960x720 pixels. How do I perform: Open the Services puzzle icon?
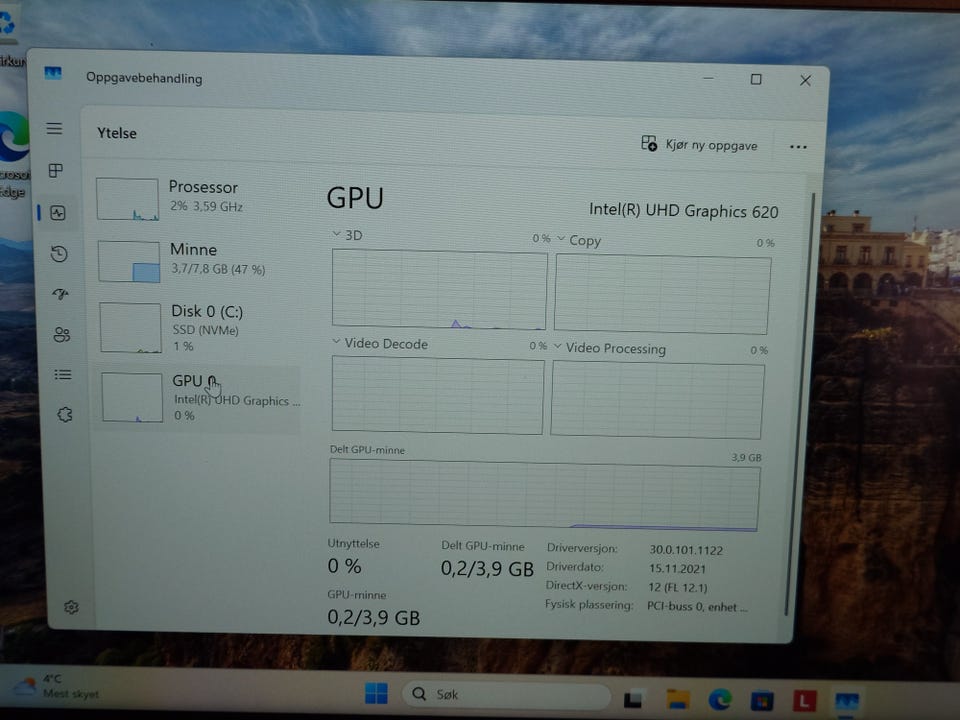coord(64,414)
